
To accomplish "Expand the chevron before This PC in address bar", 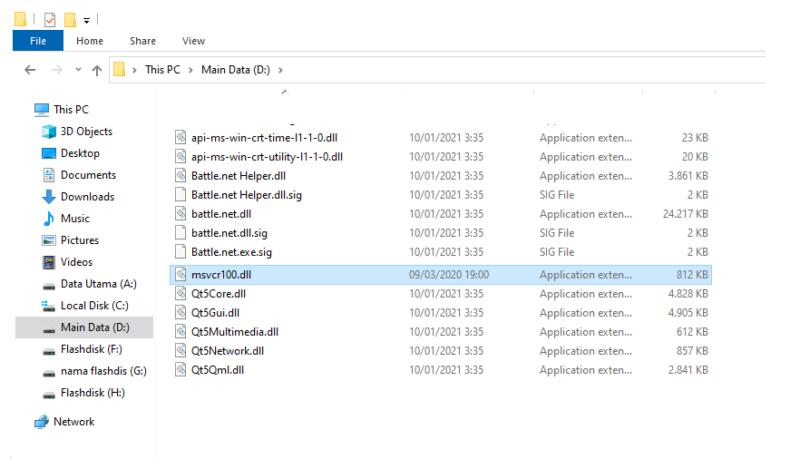I will [135, 70].
